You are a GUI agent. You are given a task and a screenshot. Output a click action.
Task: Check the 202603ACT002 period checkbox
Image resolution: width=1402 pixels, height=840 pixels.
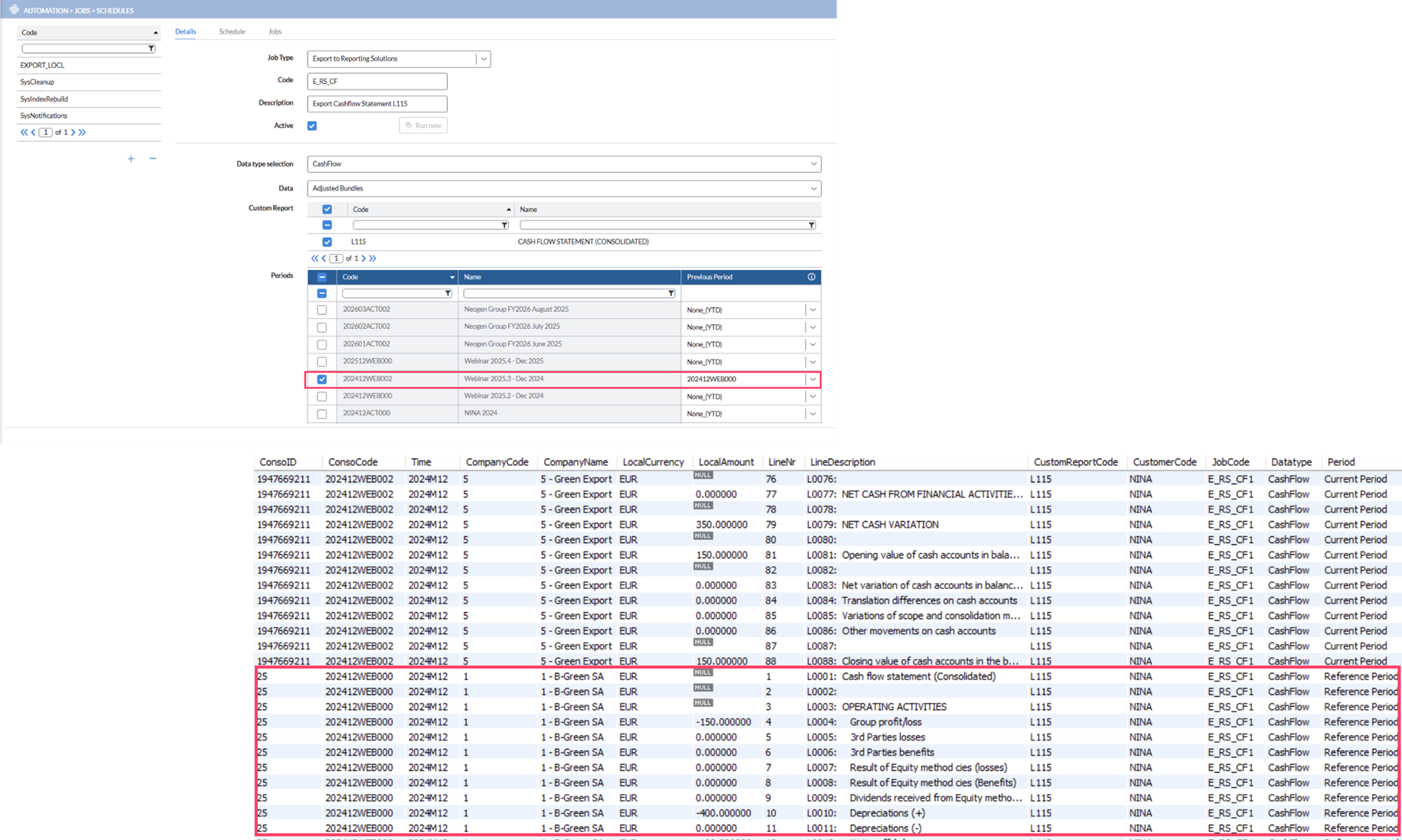(321, 311)
